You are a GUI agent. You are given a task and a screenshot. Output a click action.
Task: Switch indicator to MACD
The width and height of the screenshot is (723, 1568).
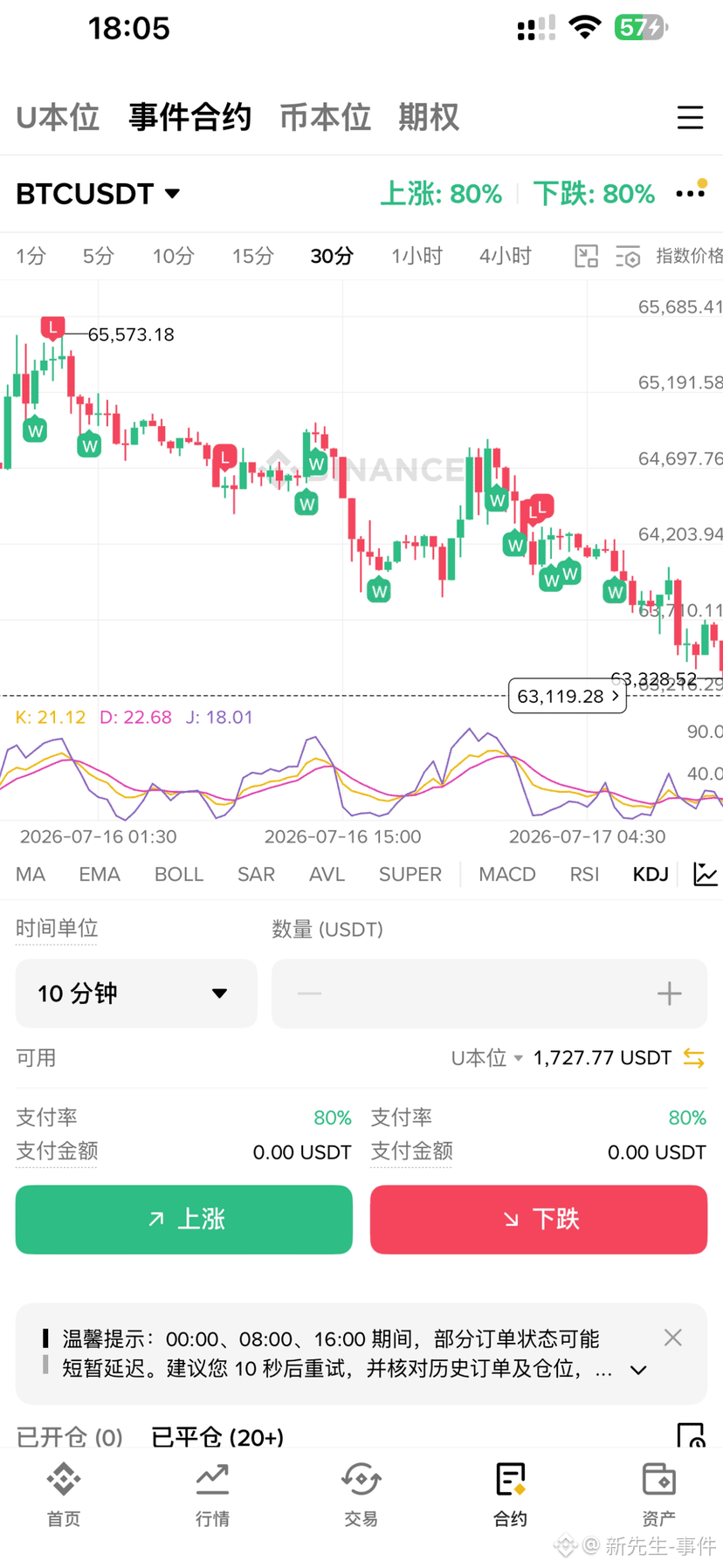click(x=507, y=874)
